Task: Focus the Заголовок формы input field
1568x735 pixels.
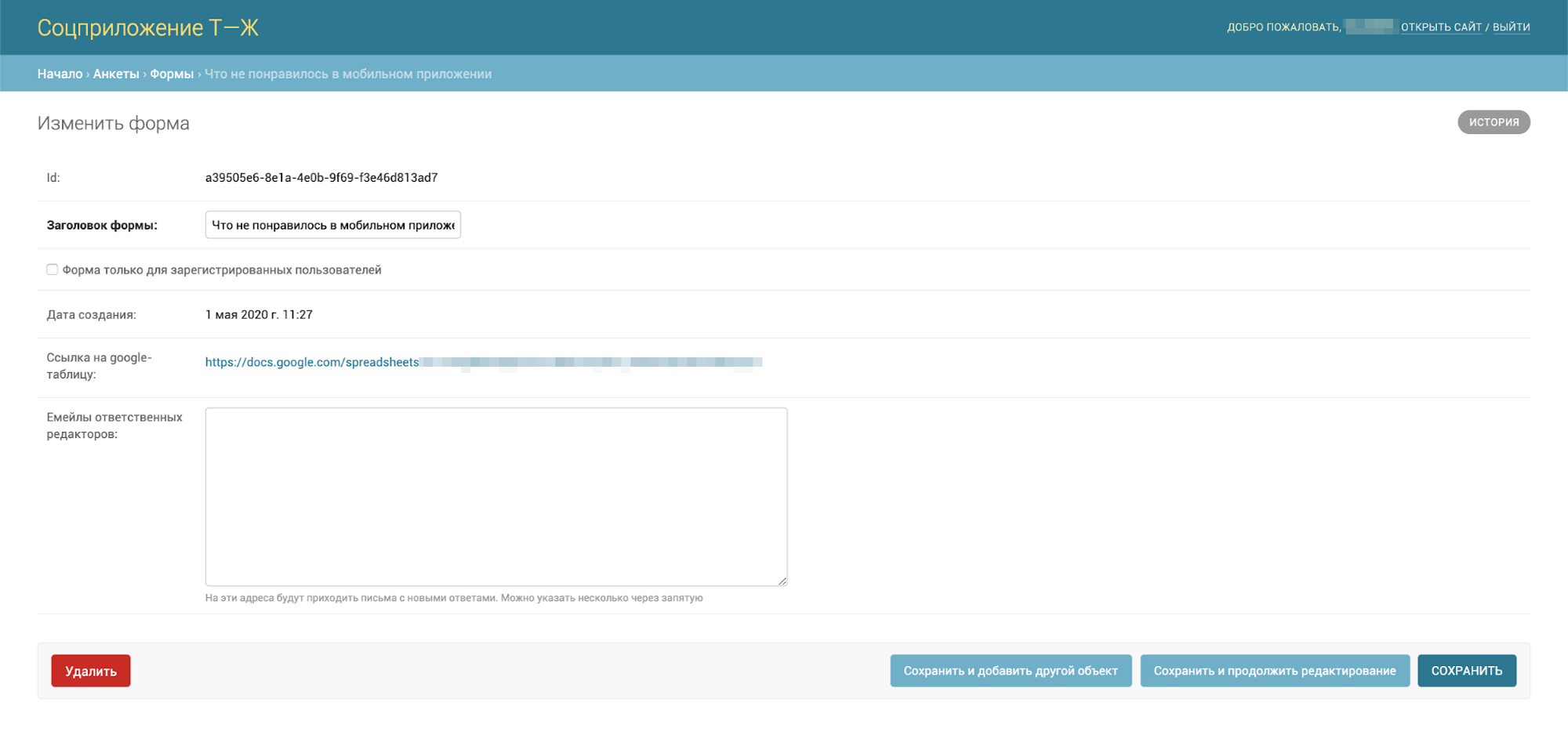Action: coord(333,225)
